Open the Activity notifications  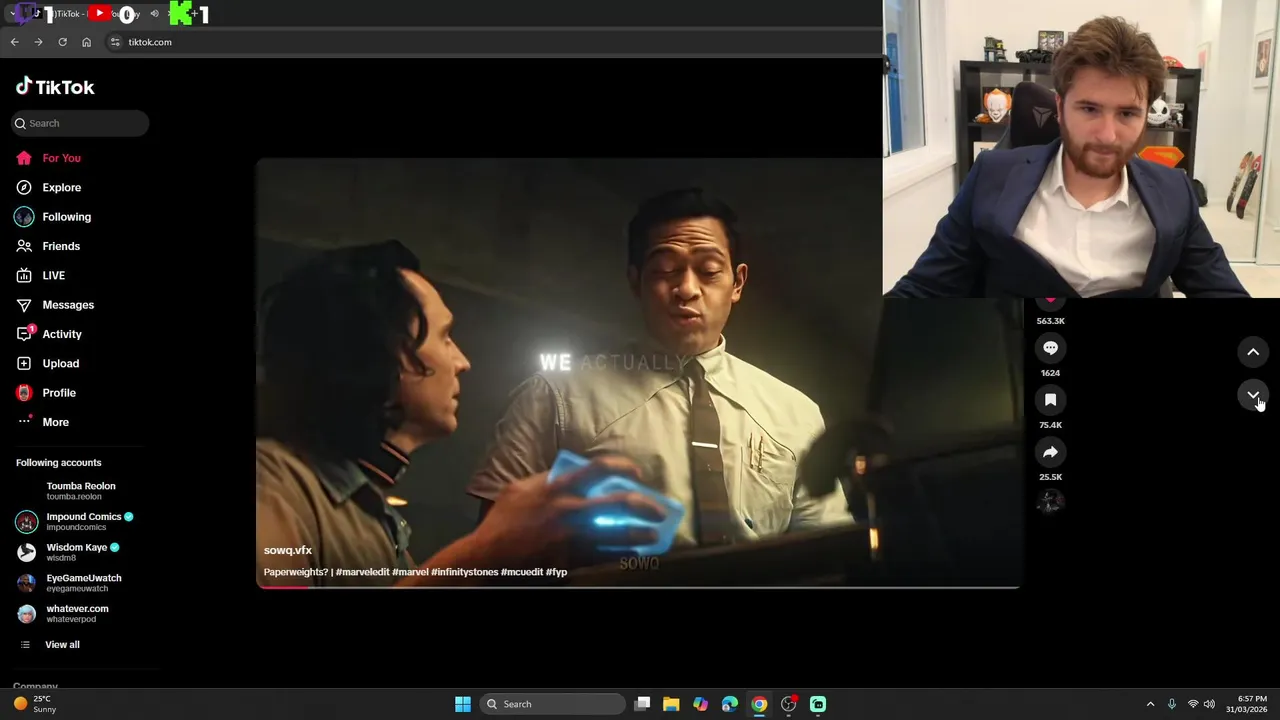tap(49, 334)
